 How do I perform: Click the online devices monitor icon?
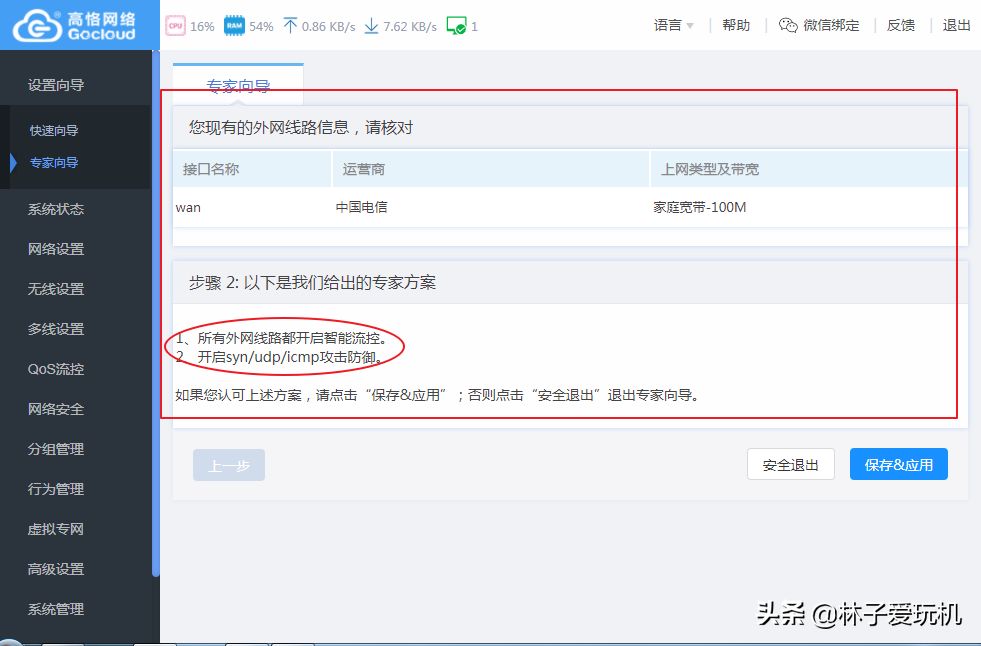(x=456, y=26)
